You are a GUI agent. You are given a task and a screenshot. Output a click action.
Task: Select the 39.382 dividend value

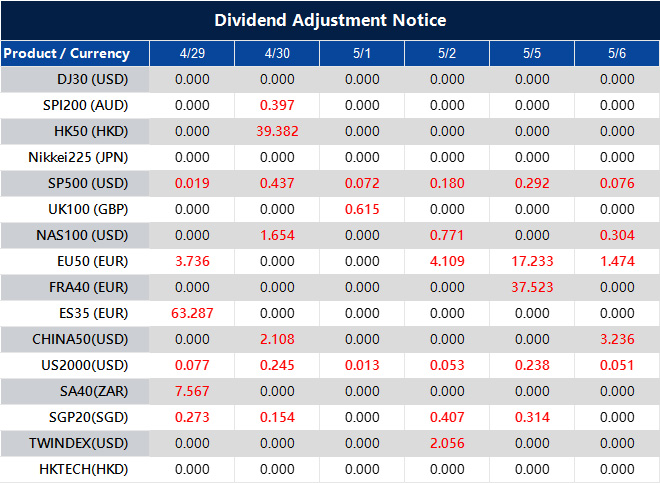[277, 131]
